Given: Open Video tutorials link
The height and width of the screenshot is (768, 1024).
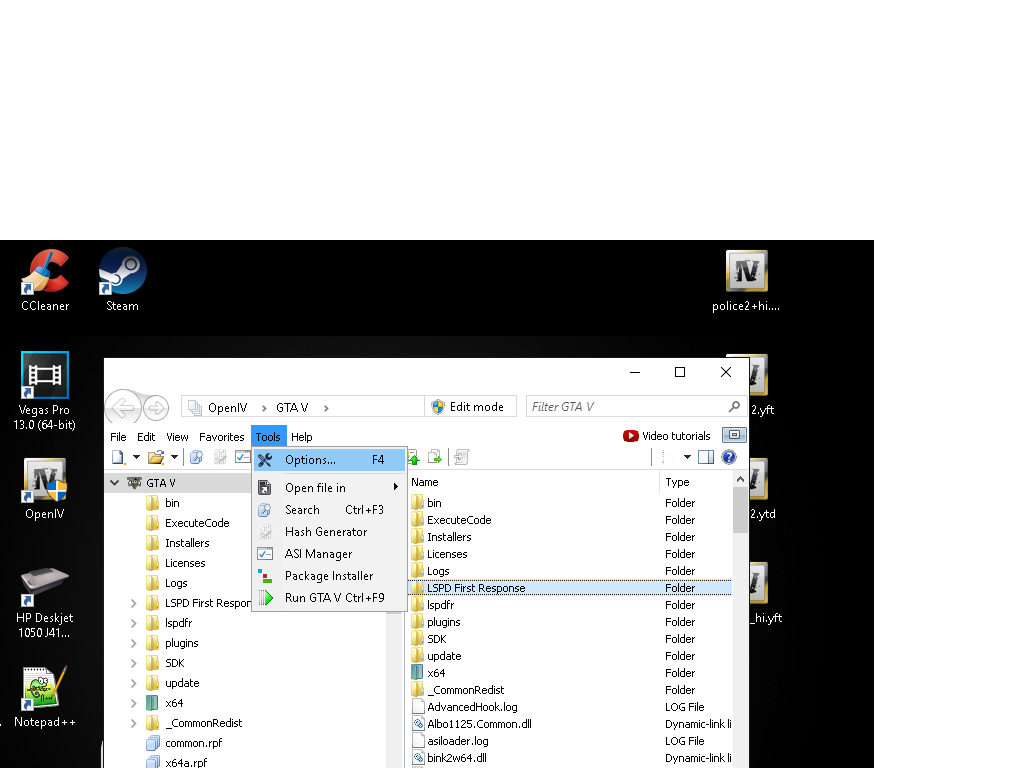Looking at the screenshot, I should point(667,436).
